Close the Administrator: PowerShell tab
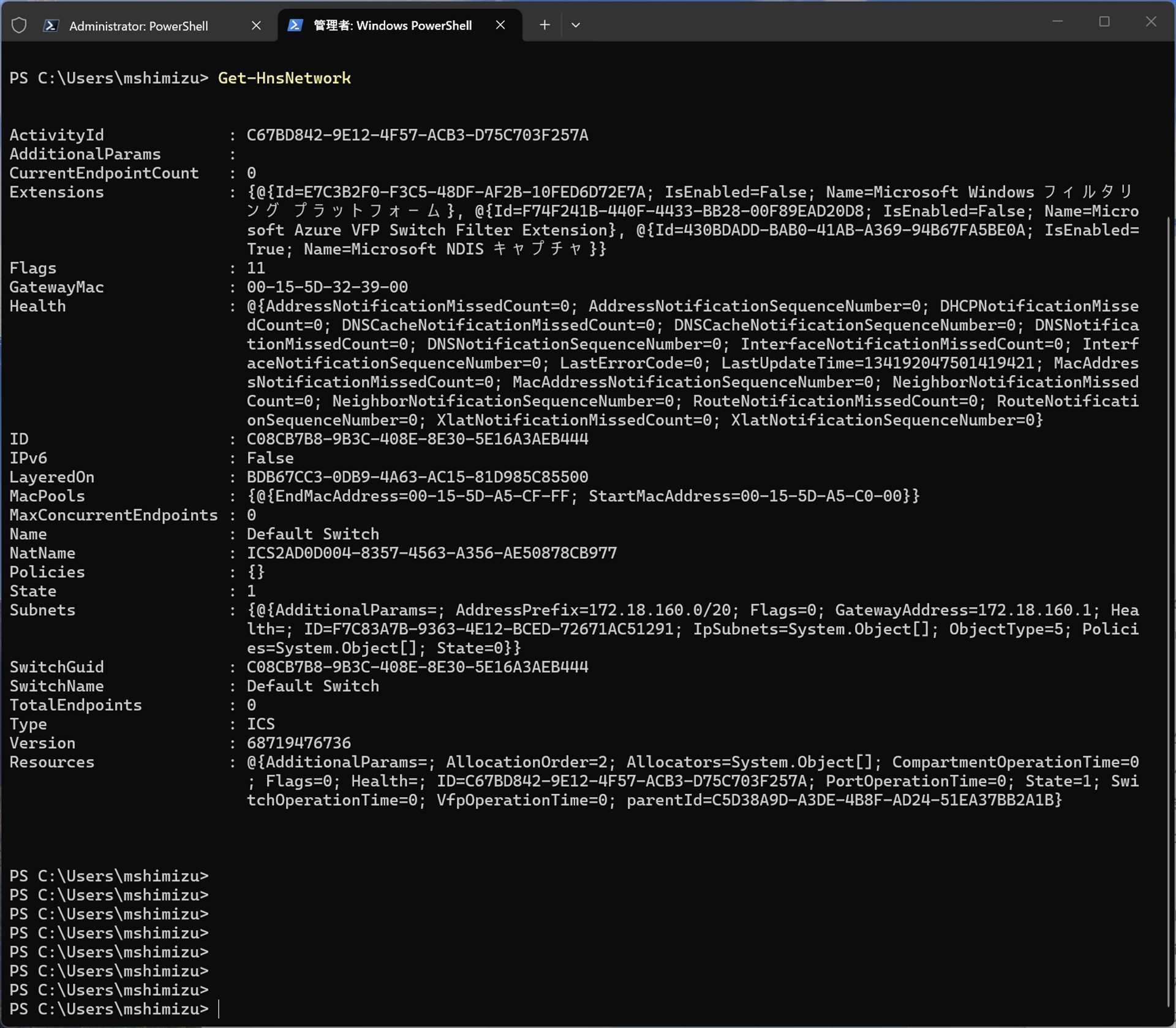Viewport: 1176px width, 1028px height. point(256,25)
